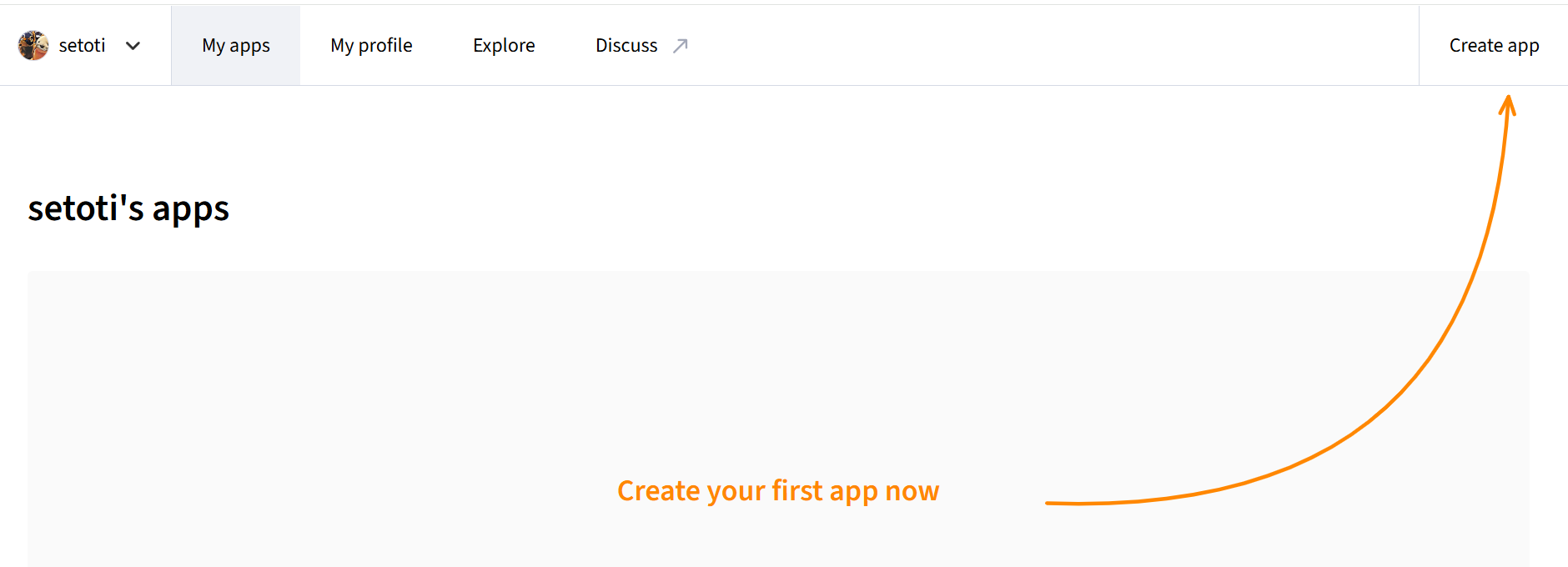The image size is (1568, 567).
Task: Switch to the My profile tab
Action: pos(371,45)
